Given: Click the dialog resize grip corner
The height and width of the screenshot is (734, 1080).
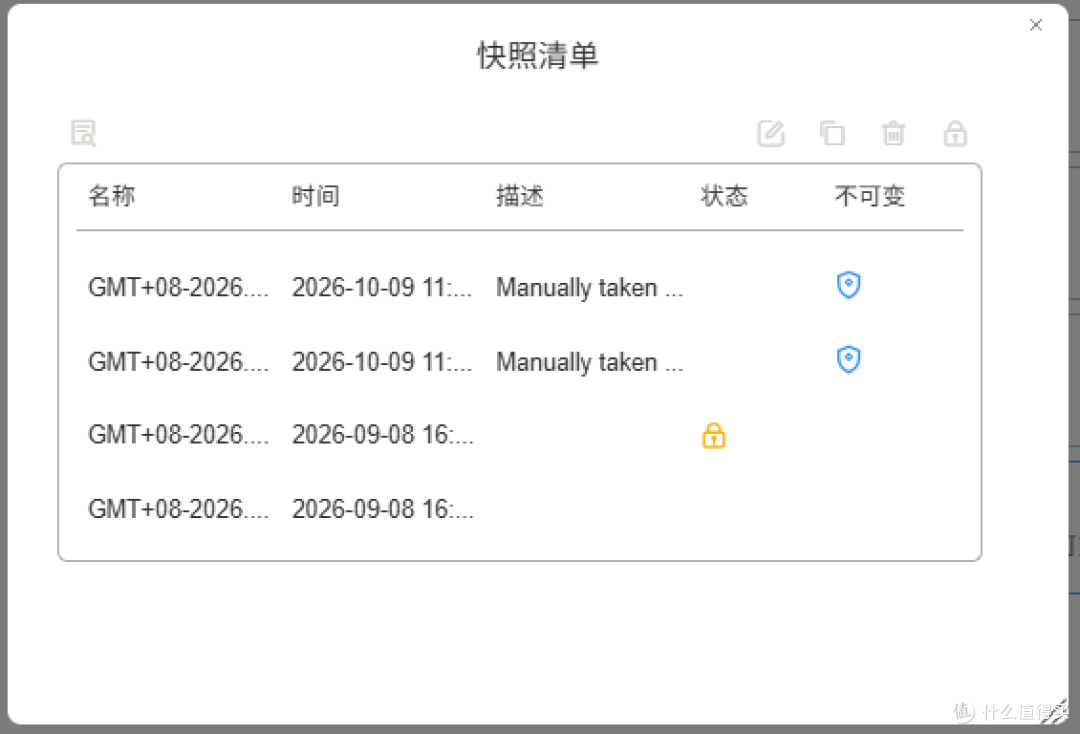Looking at the screenshot, I should tap(1057, 713).
